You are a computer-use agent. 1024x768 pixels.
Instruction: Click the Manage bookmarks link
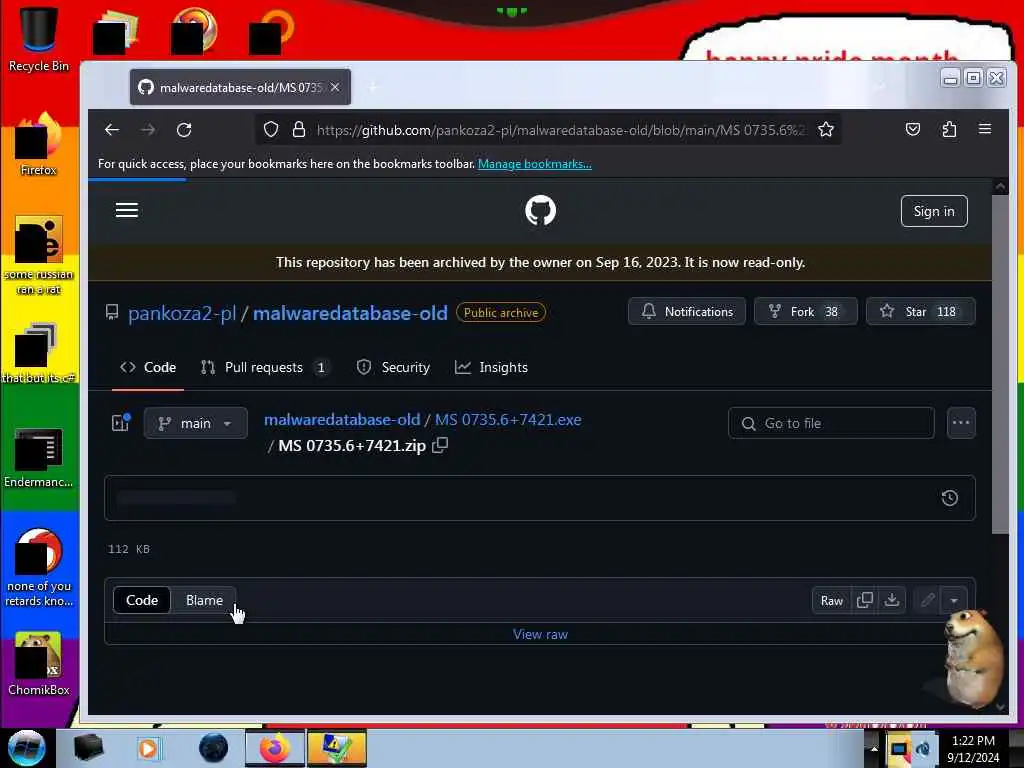pos(535,164)
